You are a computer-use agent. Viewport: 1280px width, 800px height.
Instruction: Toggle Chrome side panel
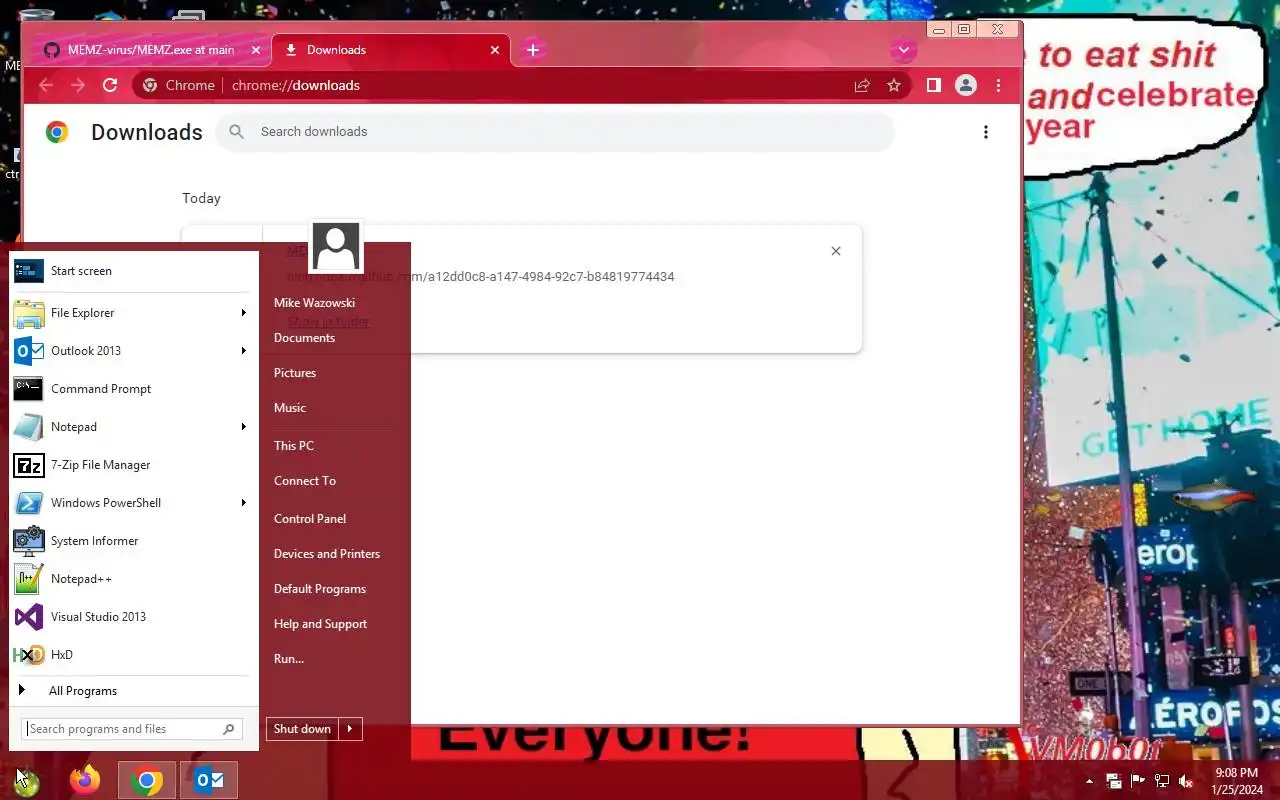click(933, 85)
